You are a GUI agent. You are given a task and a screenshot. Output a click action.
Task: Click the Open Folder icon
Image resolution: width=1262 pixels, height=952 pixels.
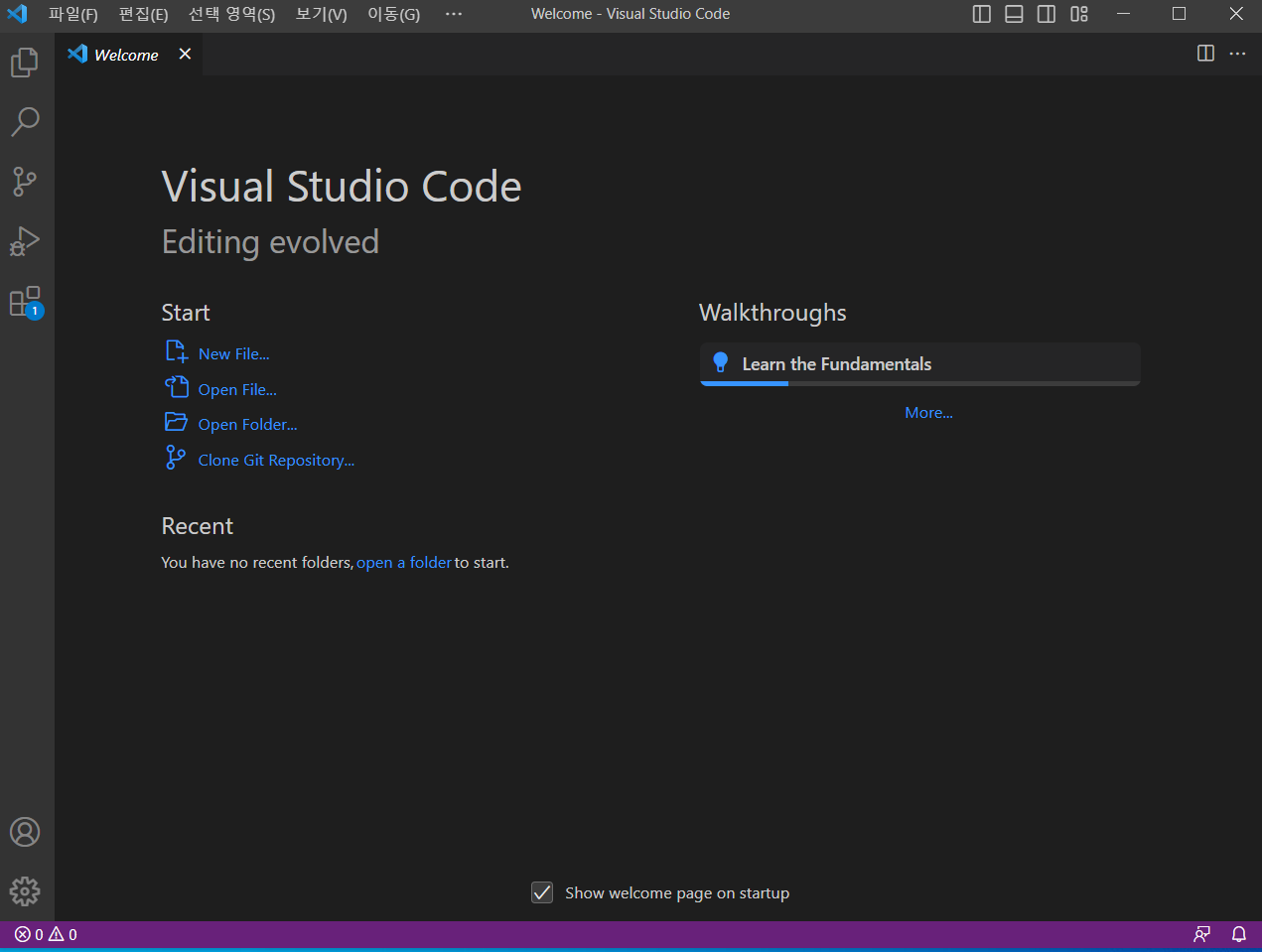point(176,422)
